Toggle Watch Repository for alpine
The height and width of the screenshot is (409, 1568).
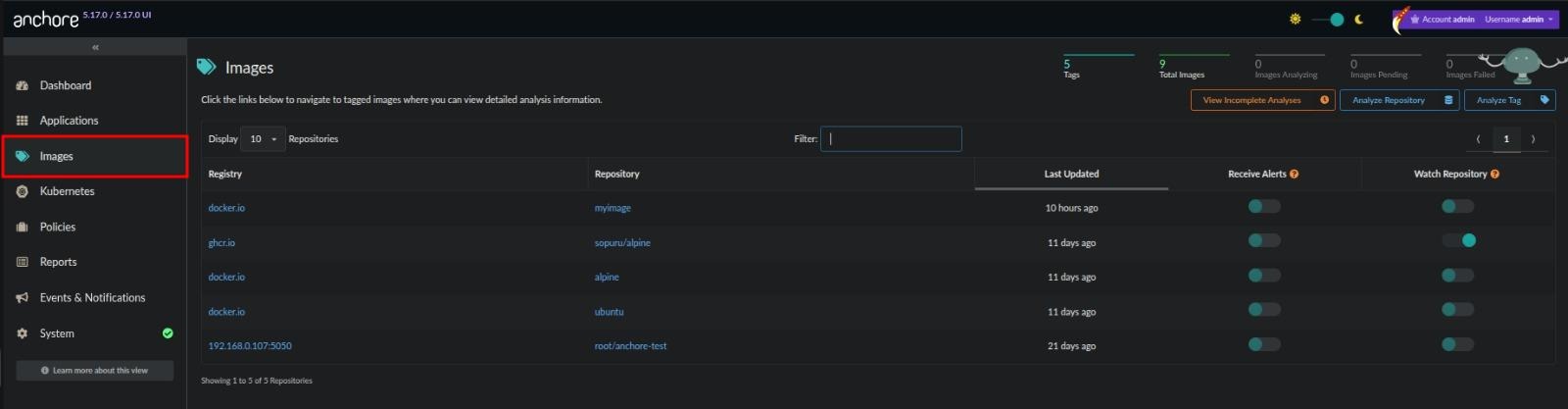[1457, 276]
